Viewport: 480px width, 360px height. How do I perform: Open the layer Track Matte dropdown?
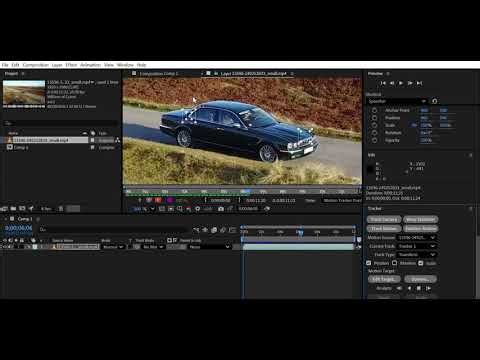point(154,247)
